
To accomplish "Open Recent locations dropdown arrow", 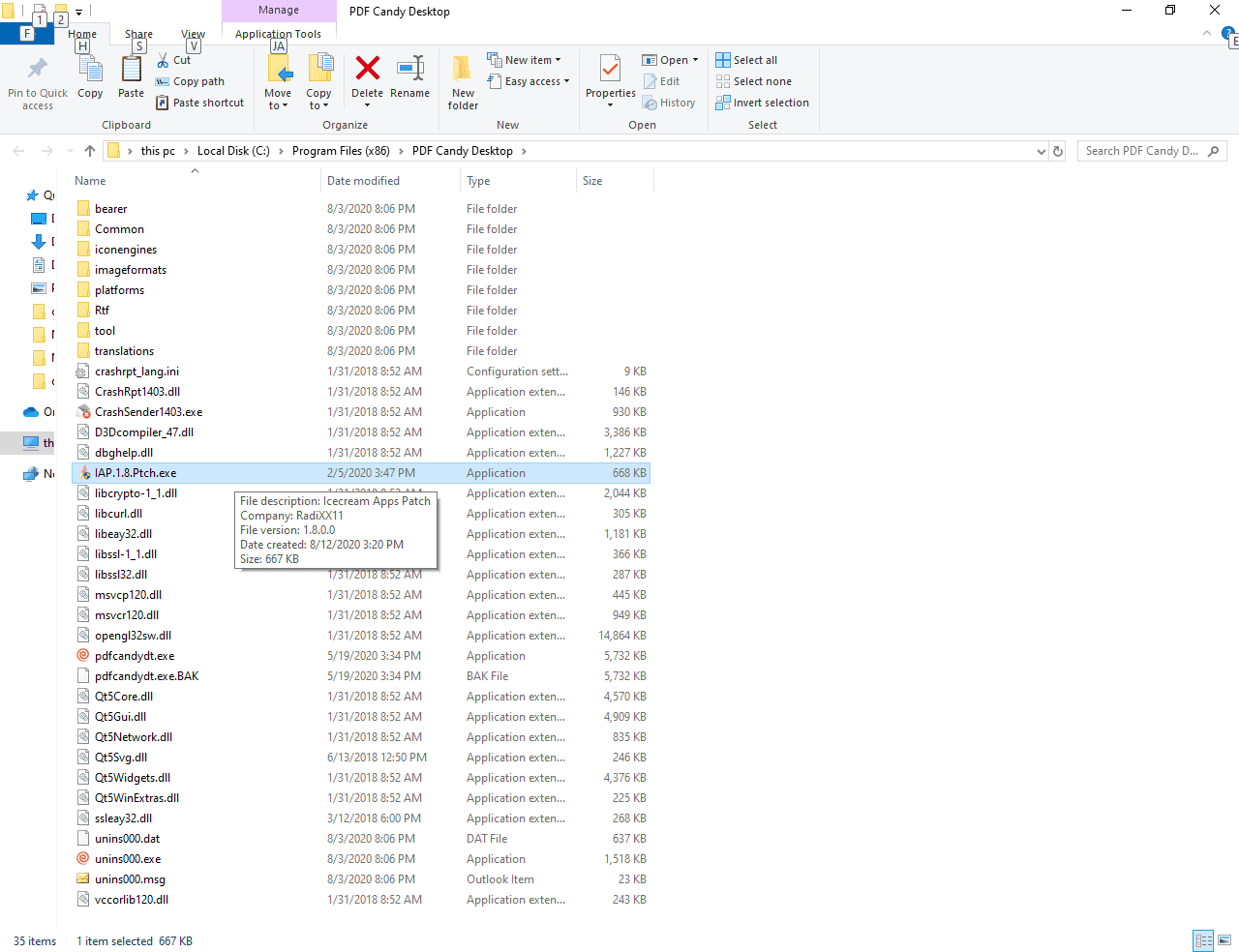I will pyautogui.click(x=70, y=151).
